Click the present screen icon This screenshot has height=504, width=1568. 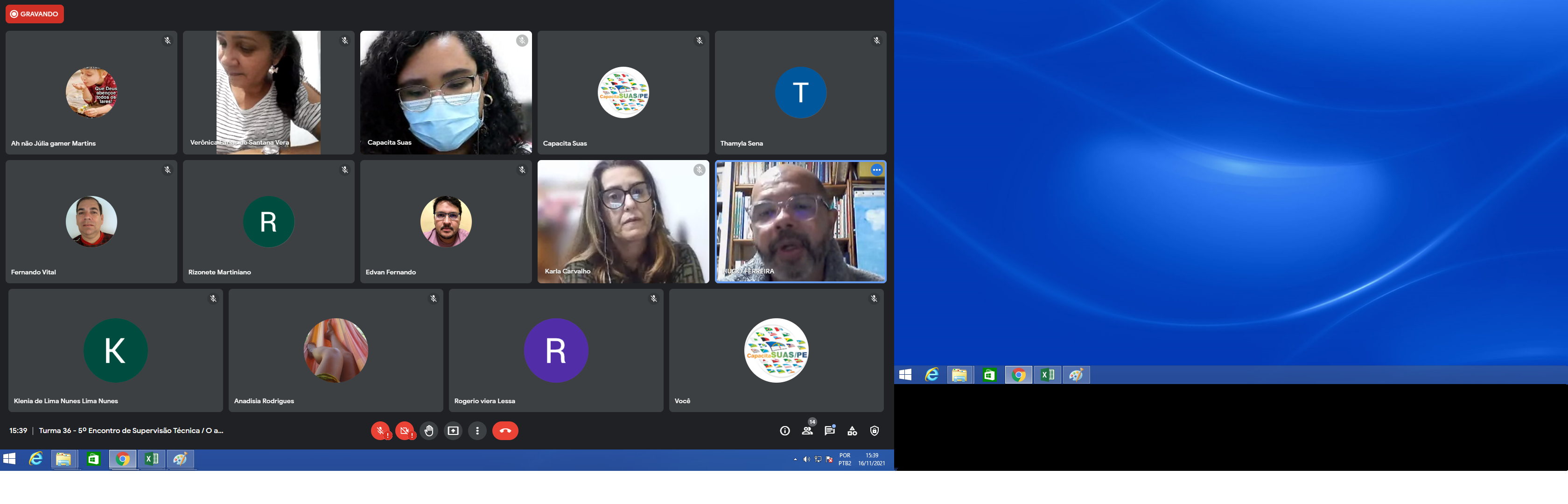pos(454,431)
